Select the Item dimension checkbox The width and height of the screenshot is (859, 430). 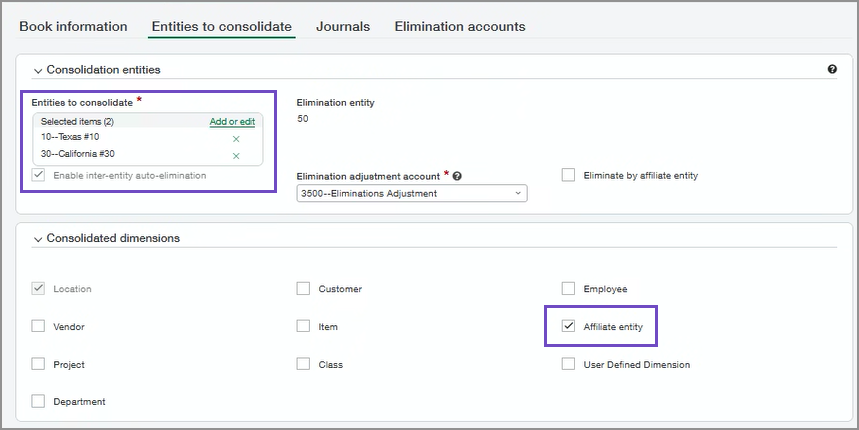point(303,326)
